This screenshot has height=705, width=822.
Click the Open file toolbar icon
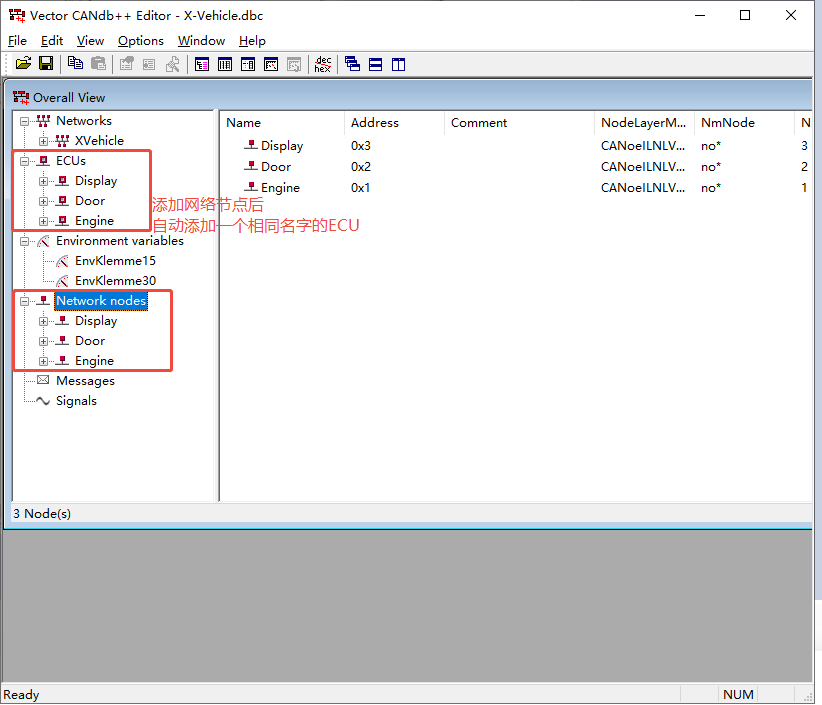(23, 64)
